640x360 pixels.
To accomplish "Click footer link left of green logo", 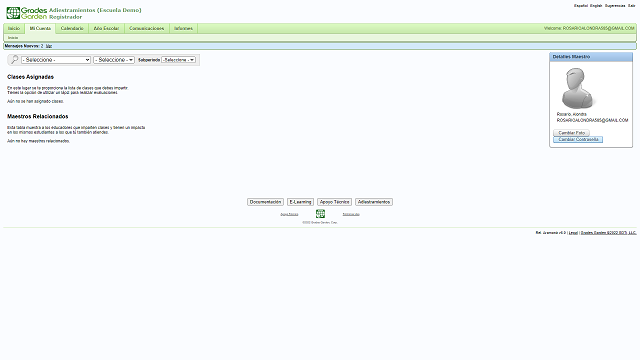I will tap(289, 214).
